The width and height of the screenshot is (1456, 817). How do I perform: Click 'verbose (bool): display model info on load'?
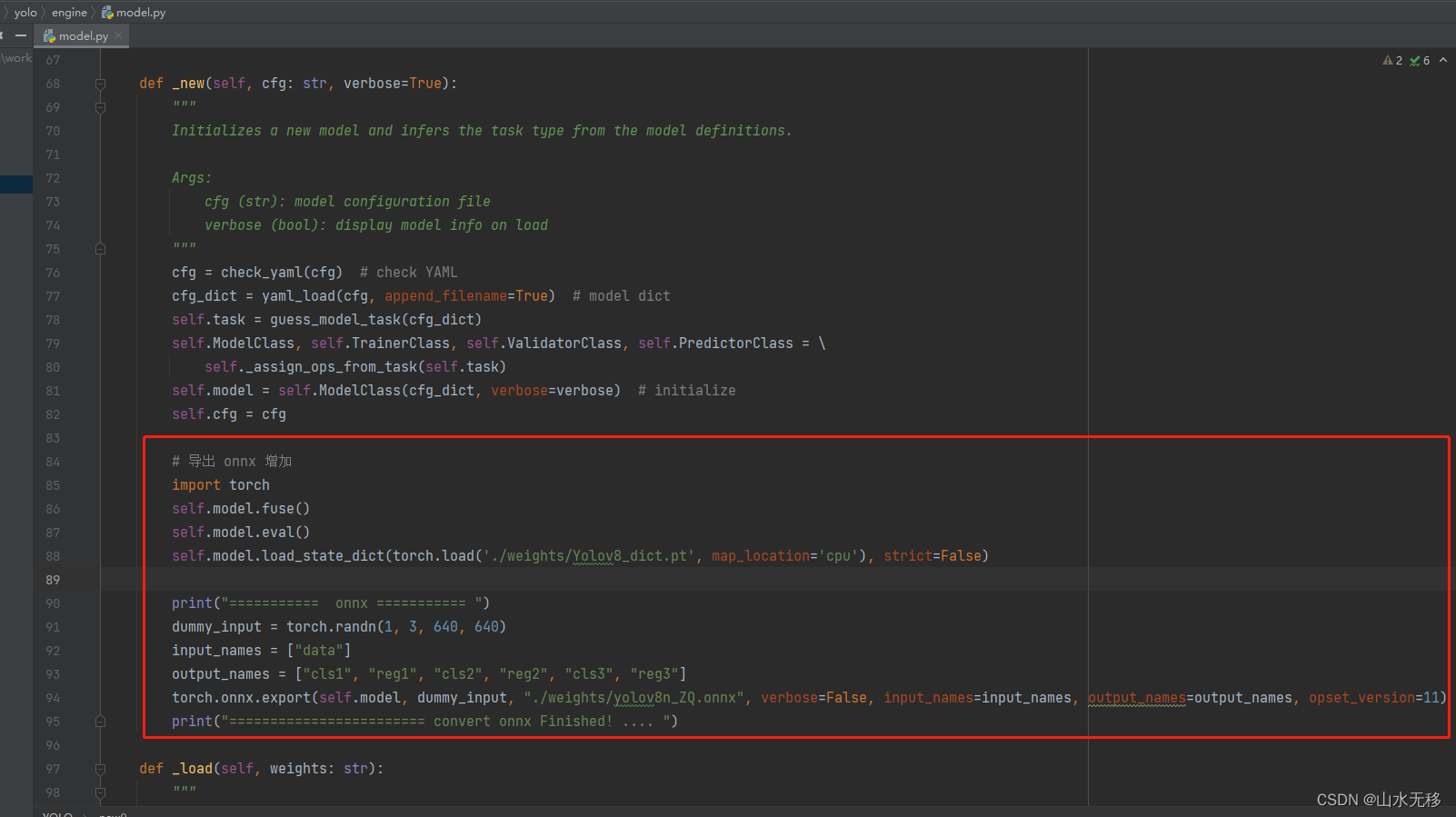[376, 225]
